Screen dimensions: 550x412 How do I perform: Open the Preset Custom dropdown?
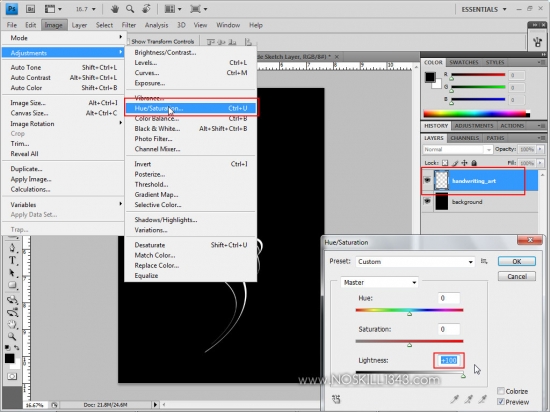pos(415,262)
